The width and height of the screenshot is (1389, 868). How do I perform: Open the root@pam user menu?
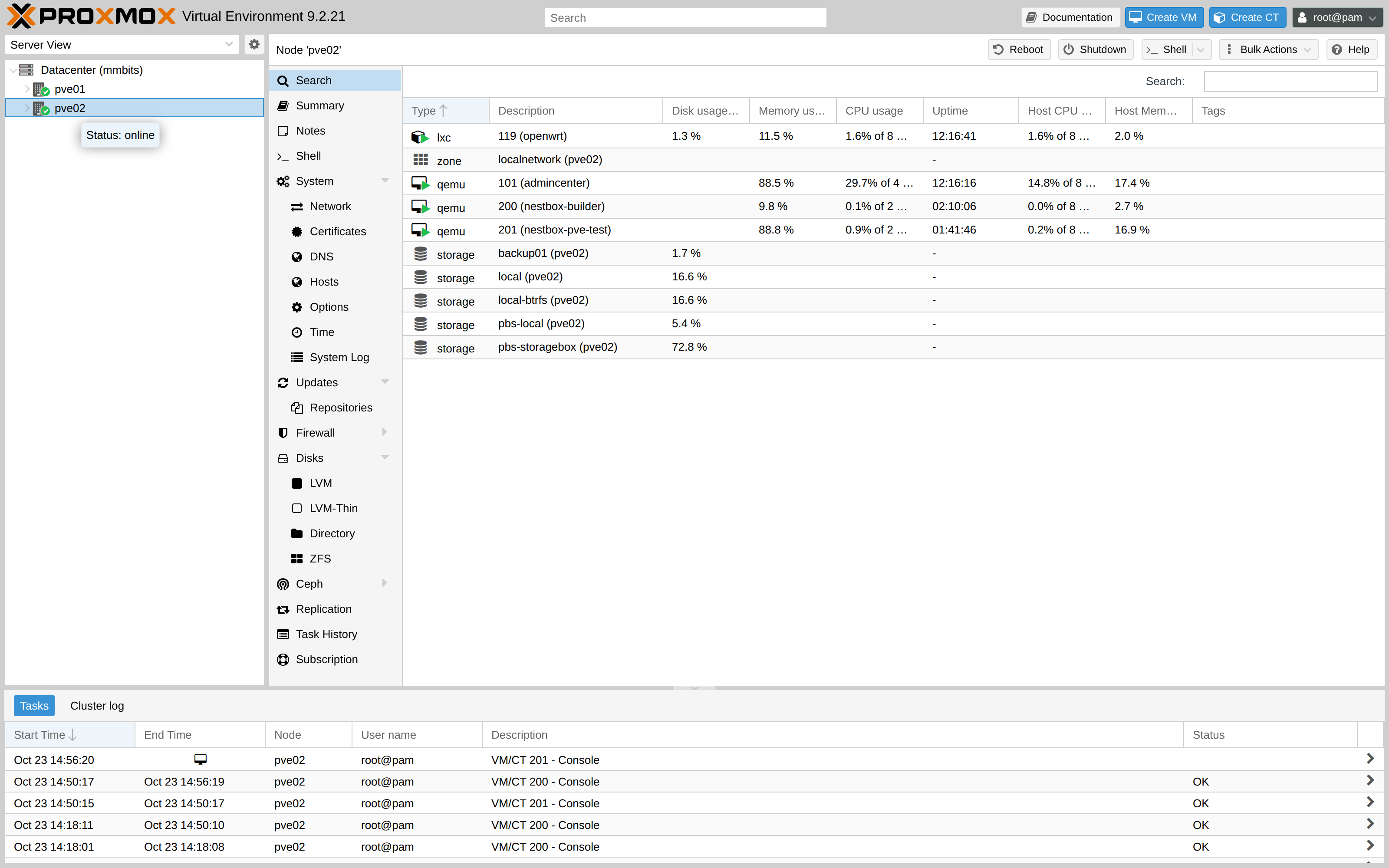[x=1337, y=18]
